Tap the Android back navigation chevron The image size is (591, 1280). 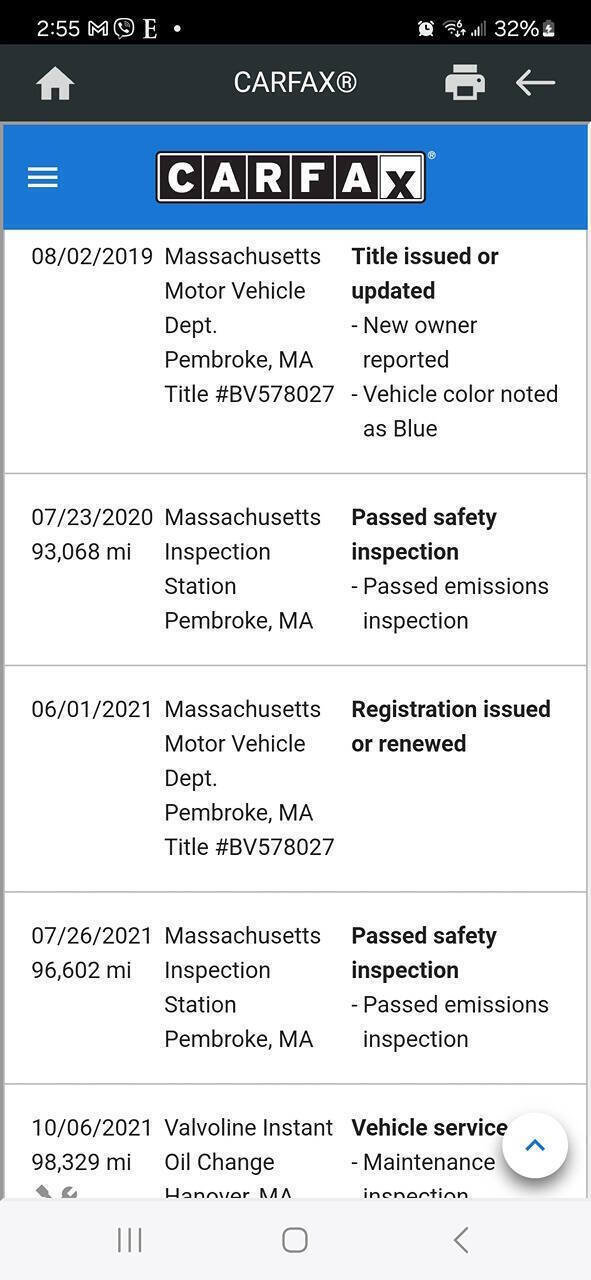click(x=460, y=1240)
